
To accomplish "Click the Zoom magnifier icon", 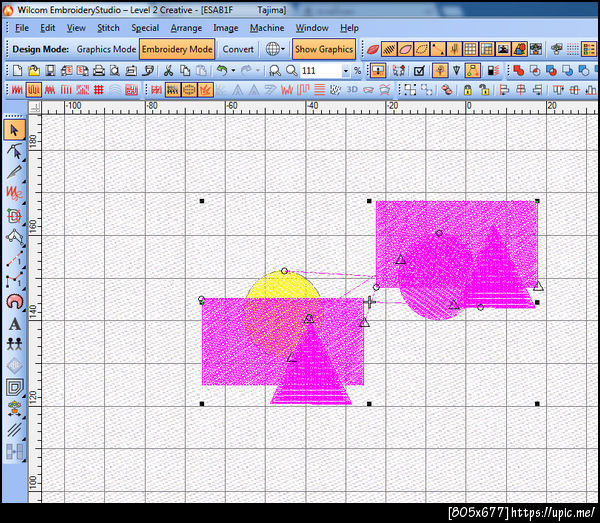I will (x=275, y=70).
